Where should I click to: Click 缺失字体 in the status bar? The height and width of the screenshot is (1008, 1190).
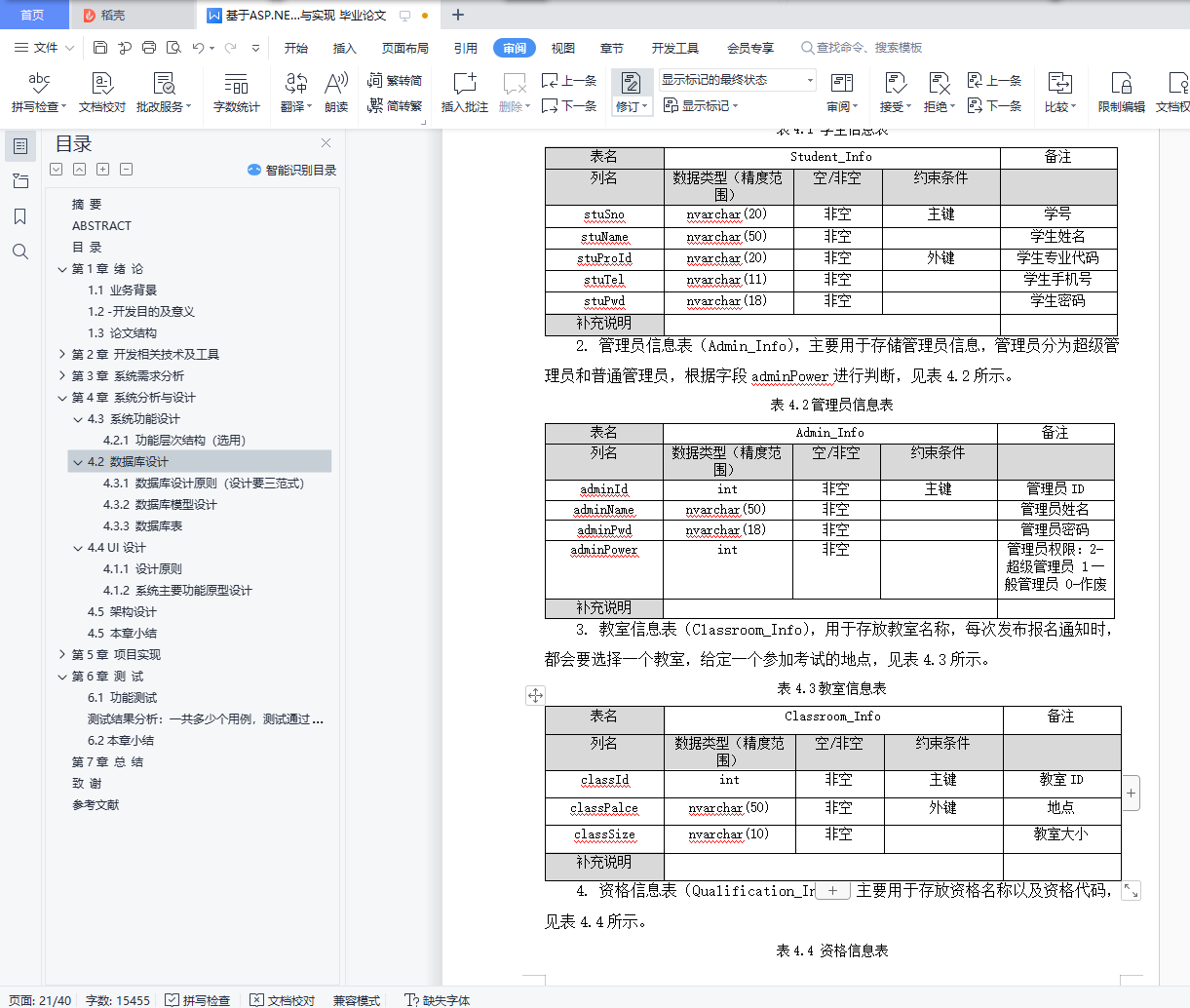point(438,1000)
